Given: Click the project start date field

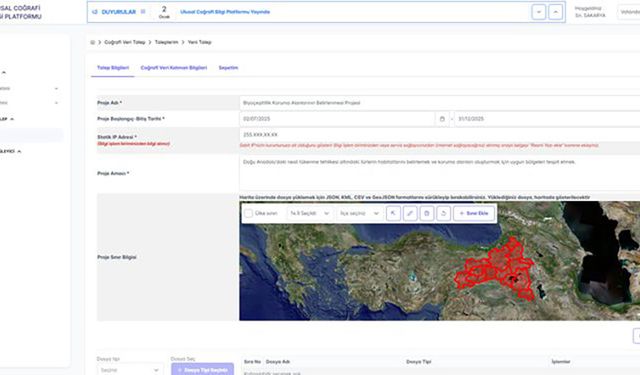Looking at the screenshot, I should pyautogui.click(x=337, y=119).
